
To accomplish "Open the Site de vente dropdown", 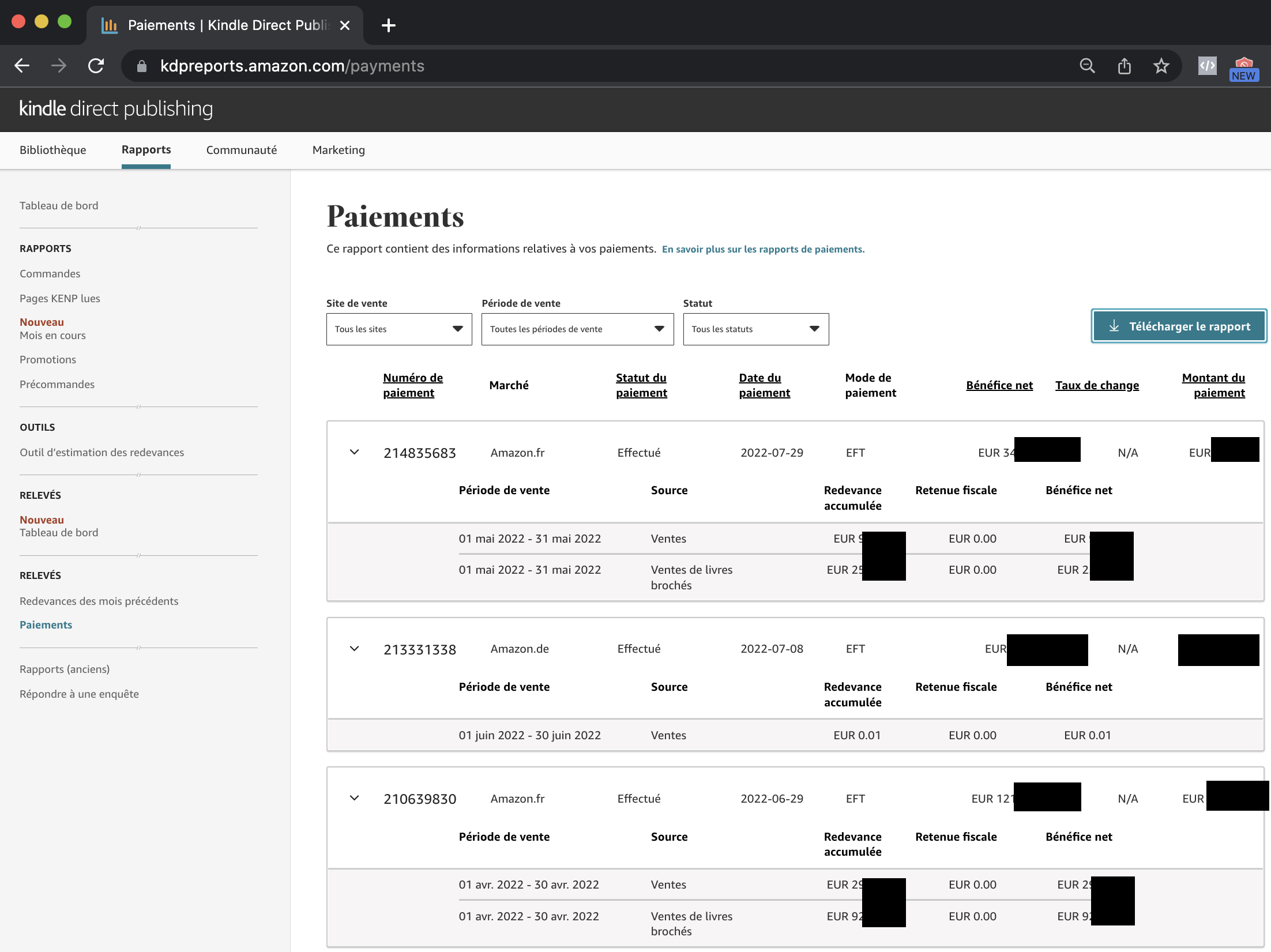I will point(399,329).
